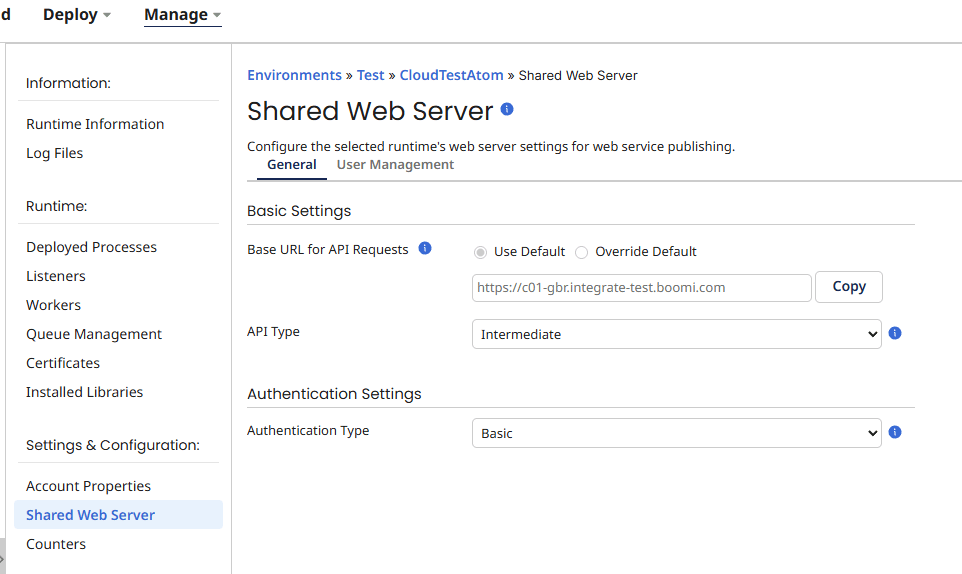Navigate to Deployed Processes in sidebar
Viewport: 962px width, 574px height.
point(91,247)
